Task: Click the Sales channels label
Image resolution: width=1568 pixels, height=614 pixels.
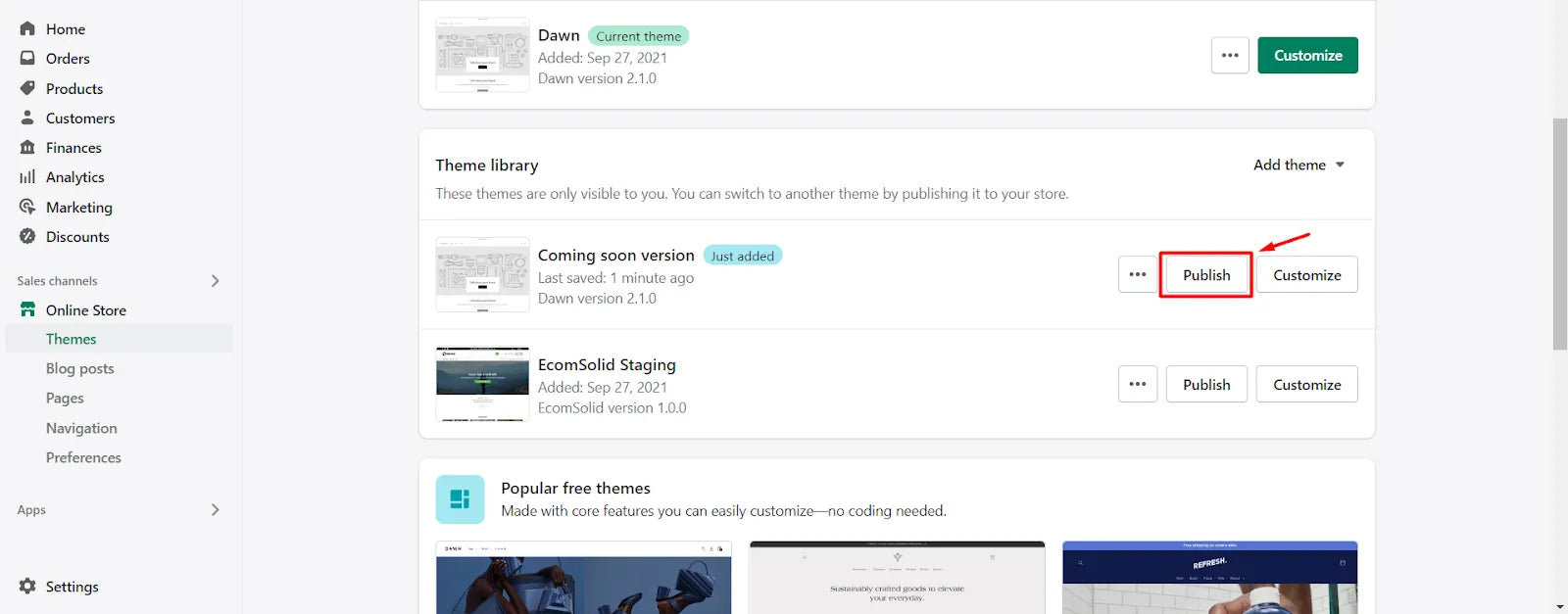Action: pyautogui.click(x=57, y=281)
